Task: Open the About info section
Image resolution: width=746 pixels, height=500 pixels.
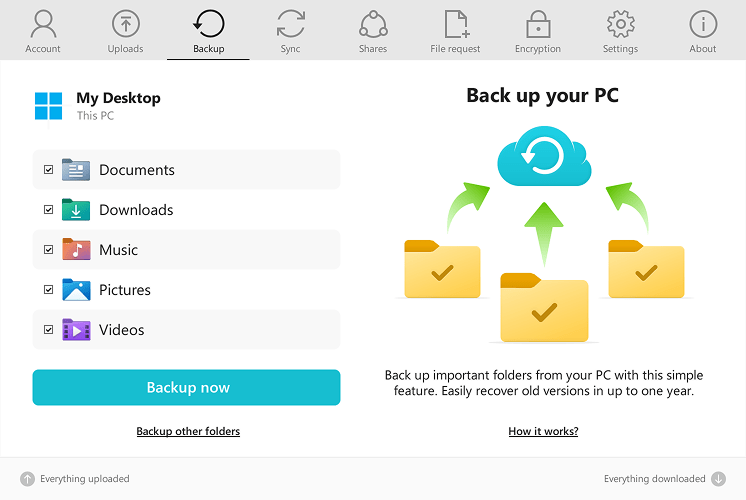Action: click(x=703, y=31)
